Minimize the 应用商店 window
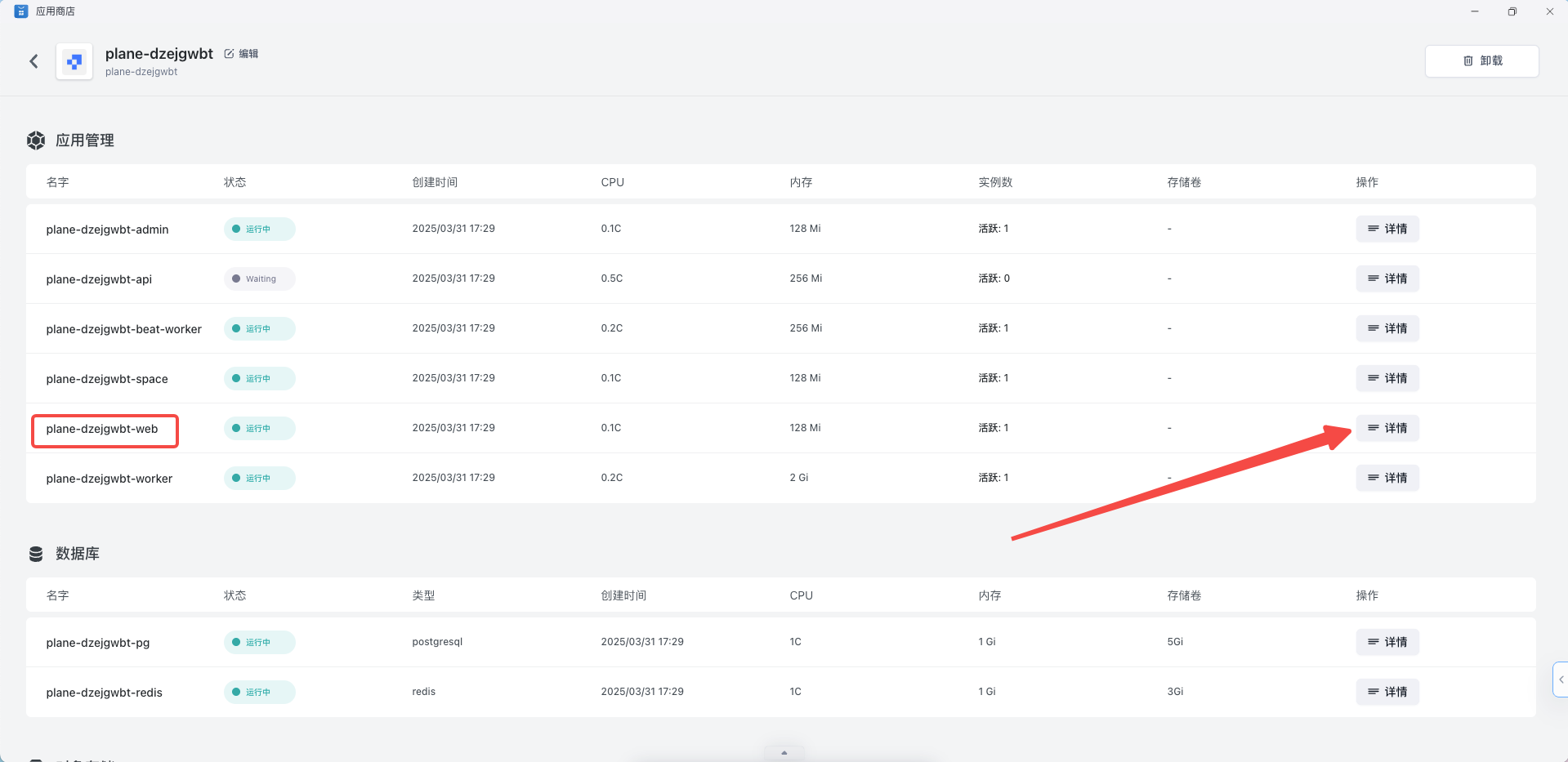Image resolution: width=1568 pixels, height=762 pixels. pyautogui.click(x=1475, y=11)
